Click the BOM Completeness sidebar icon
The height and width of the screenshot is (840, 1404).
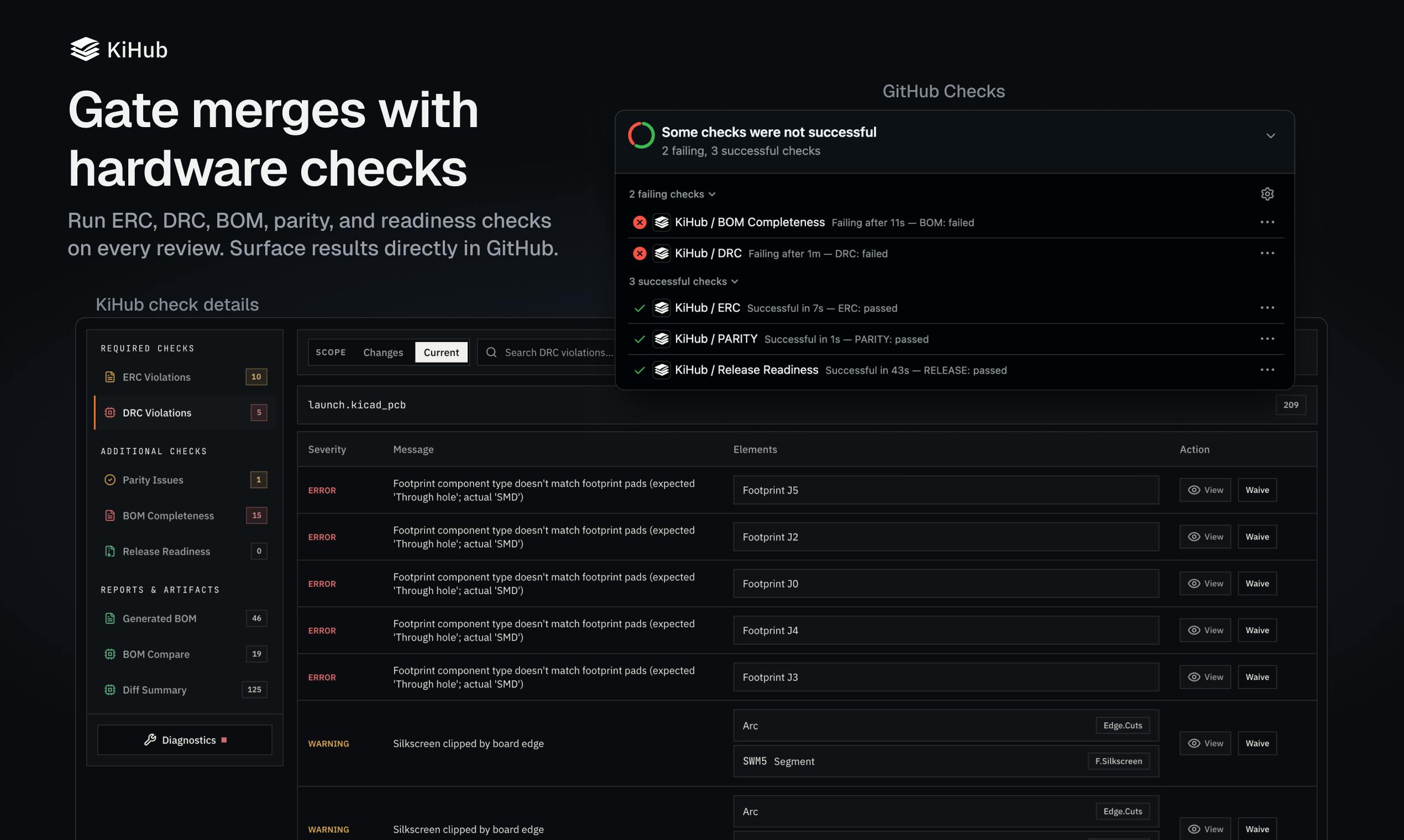click(110, 516)
